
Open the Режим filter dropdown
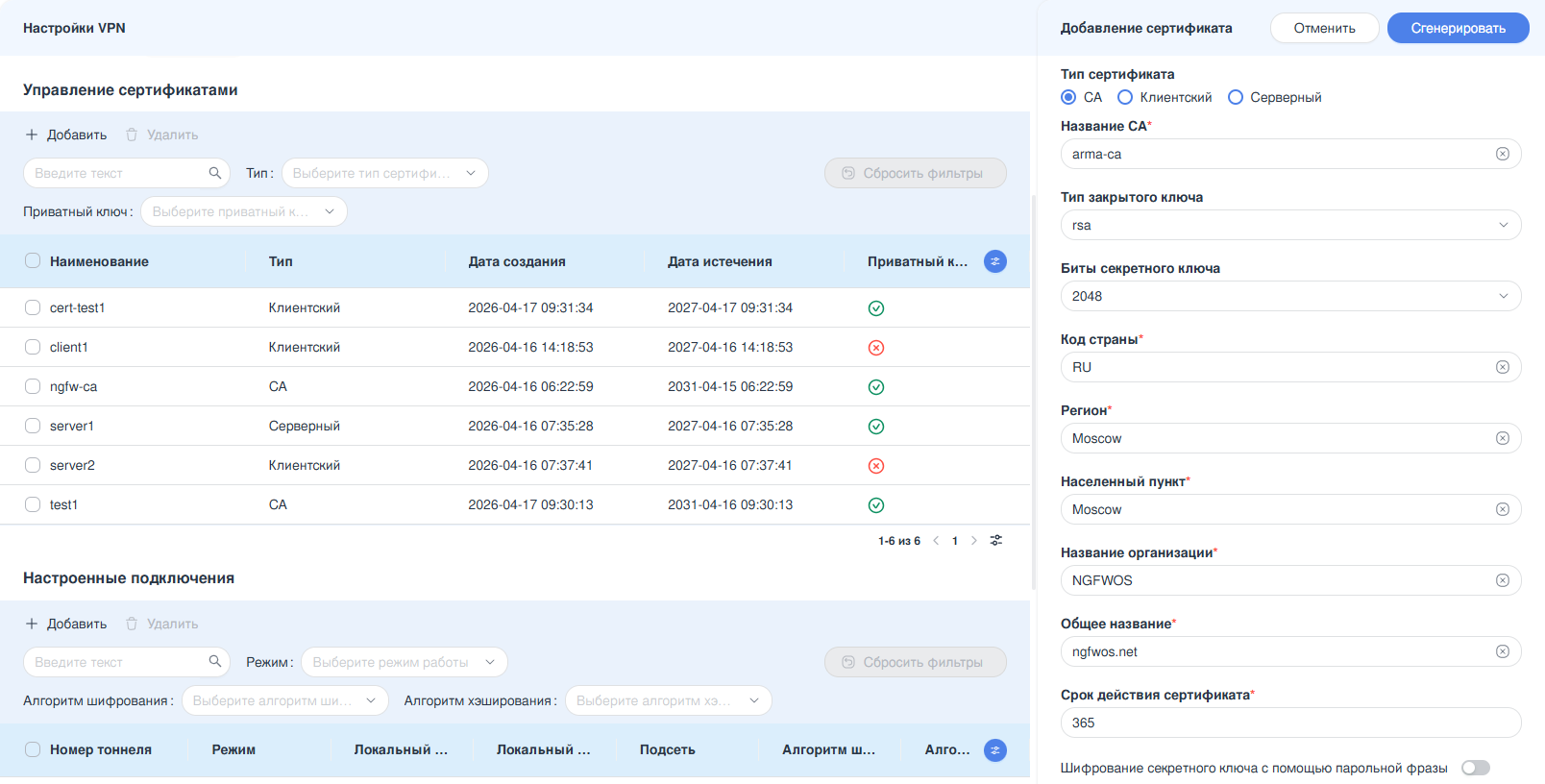[405, 662]
